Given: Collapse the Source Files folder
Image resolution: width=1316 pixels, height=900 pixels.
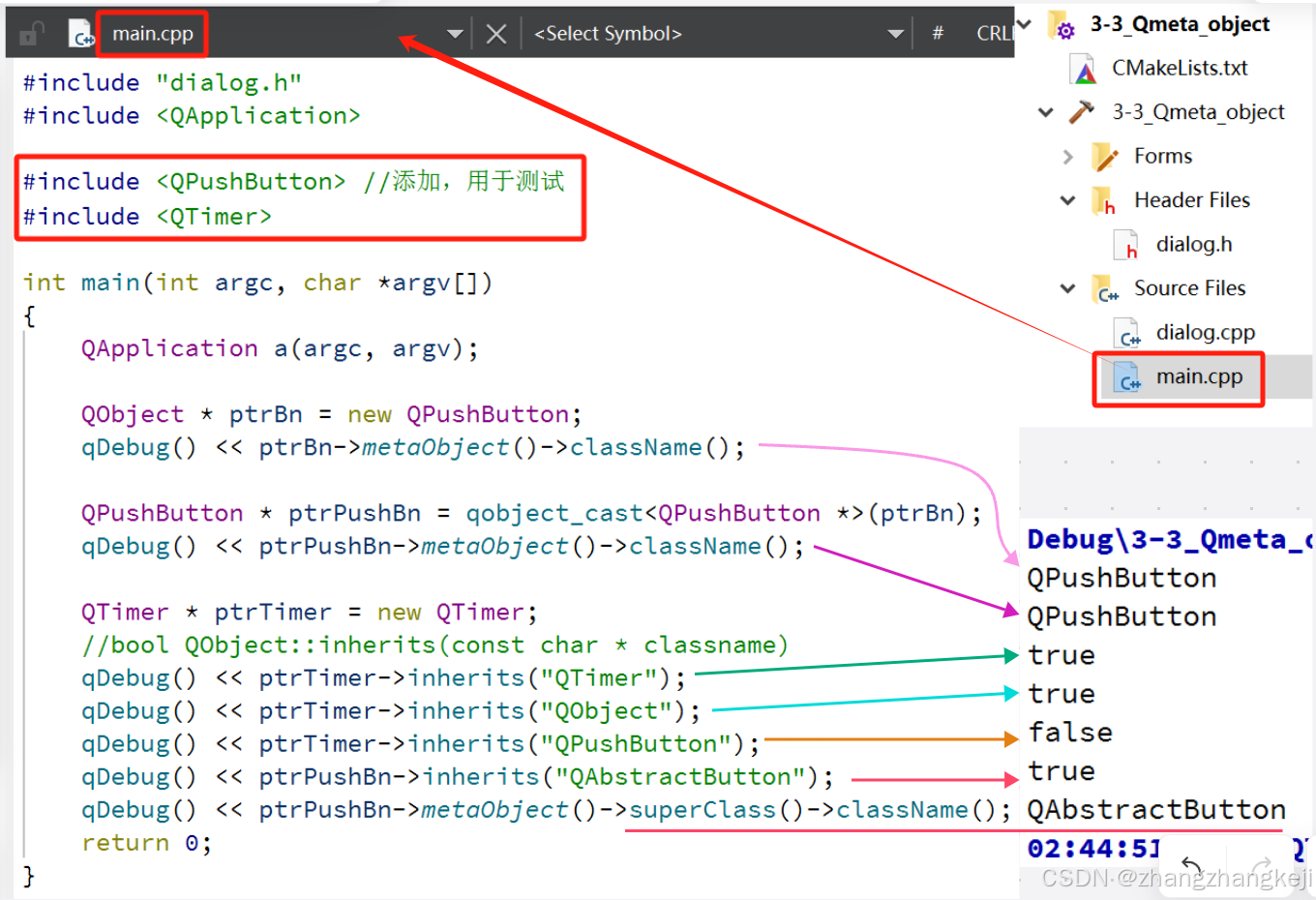Looking at the screenshot, I should tap(1068, 288).
